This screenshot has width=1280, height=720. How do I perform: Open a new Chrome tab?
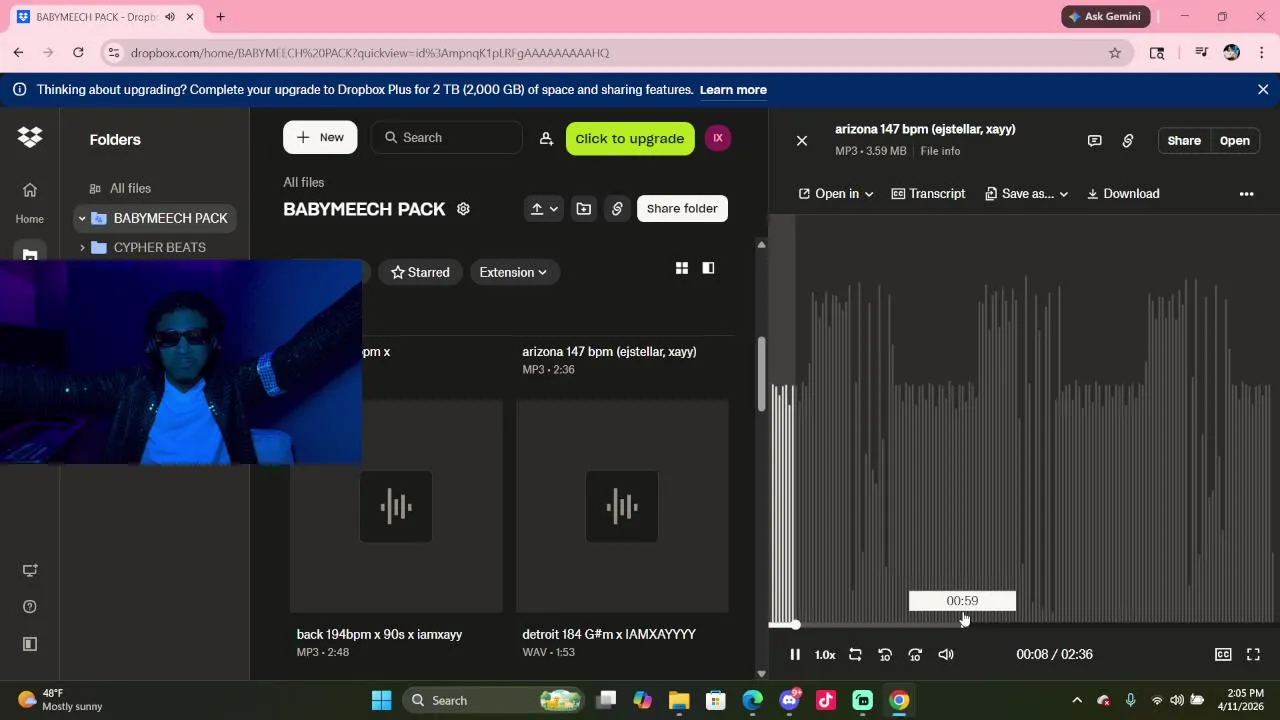[x=220, y=17]
